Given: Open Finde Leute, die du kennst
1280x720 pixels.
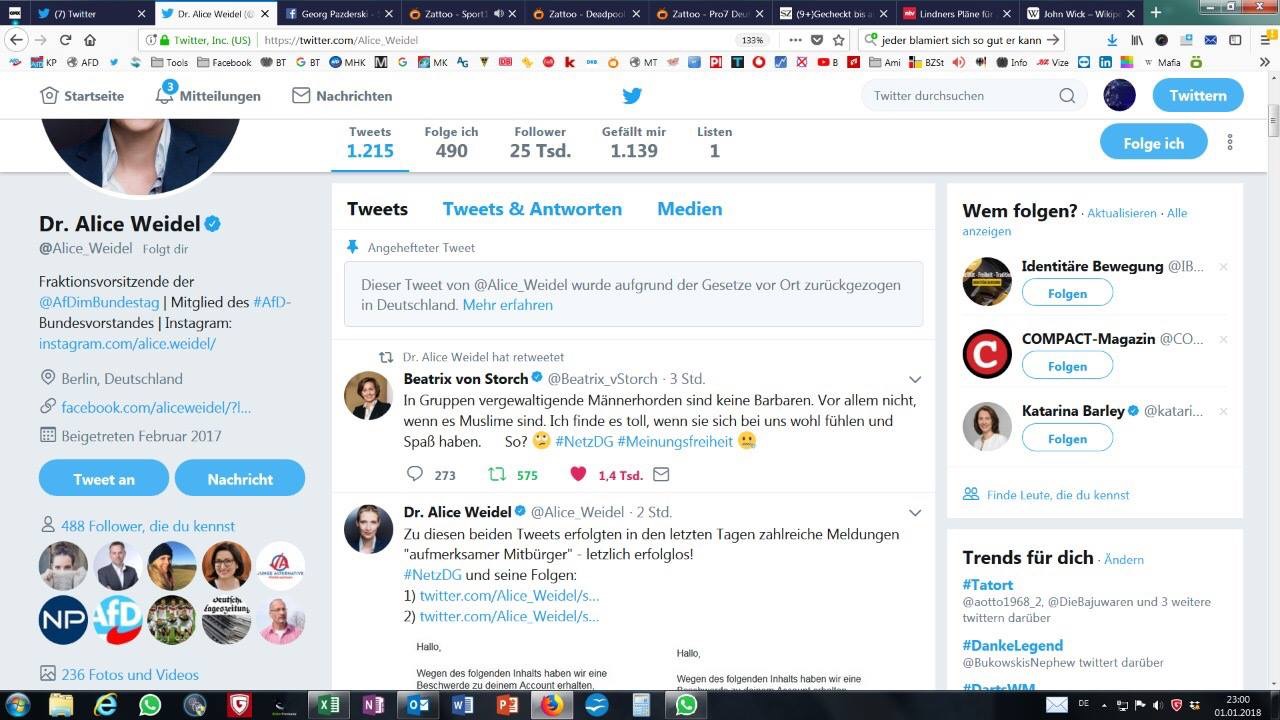Looking at the screenshot, I should 1058,495.
